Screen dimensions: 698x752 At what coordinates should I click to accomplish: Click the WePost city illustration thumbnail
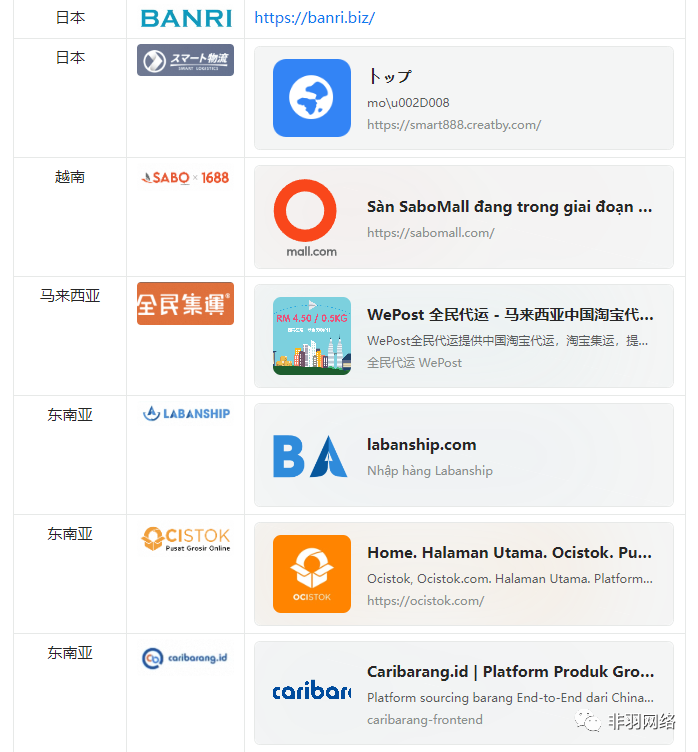(x=311, y=336)
